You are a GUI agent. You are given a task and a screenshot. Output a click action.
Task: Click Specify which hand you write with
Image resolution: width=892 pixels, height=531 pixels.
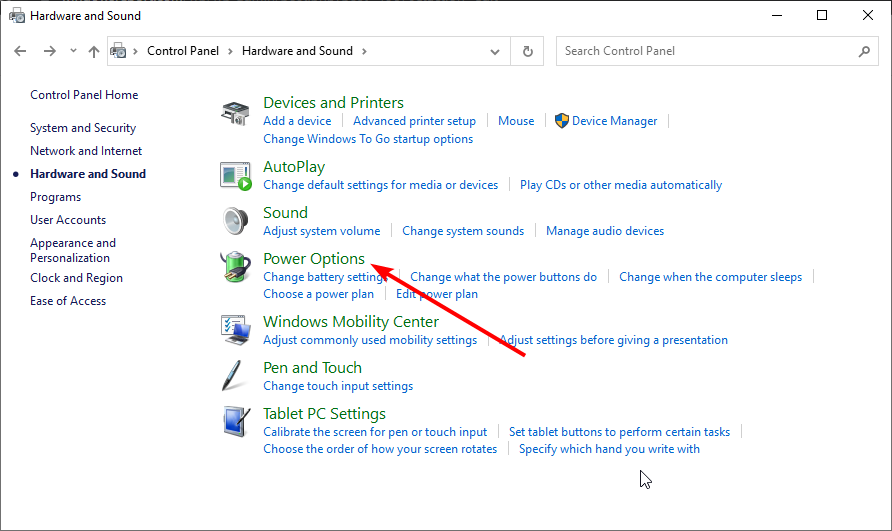point(609,449)
